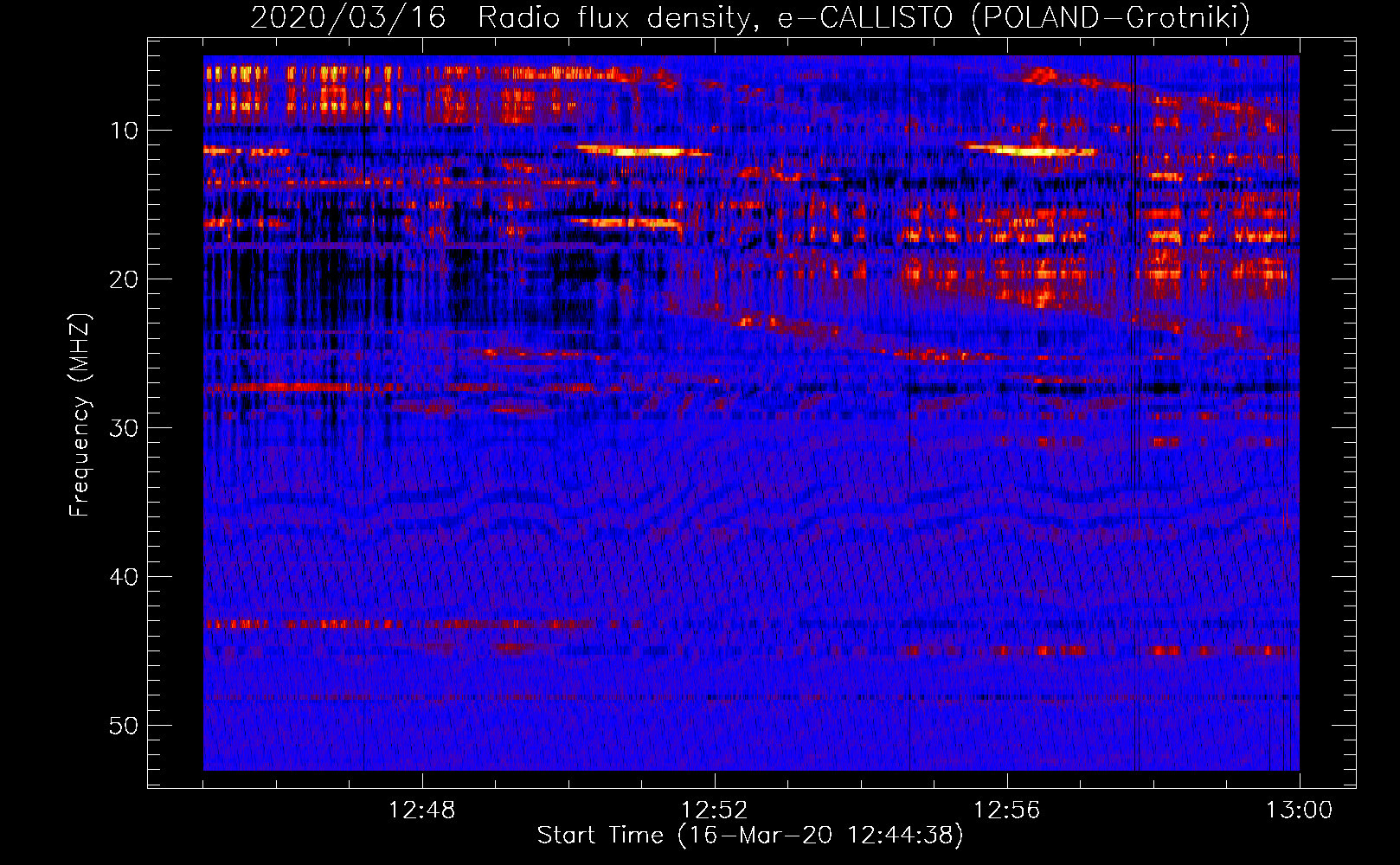Screen dimensions: 1400x865
Task: Click the frequency tick label 10
Action: [125, 131]
